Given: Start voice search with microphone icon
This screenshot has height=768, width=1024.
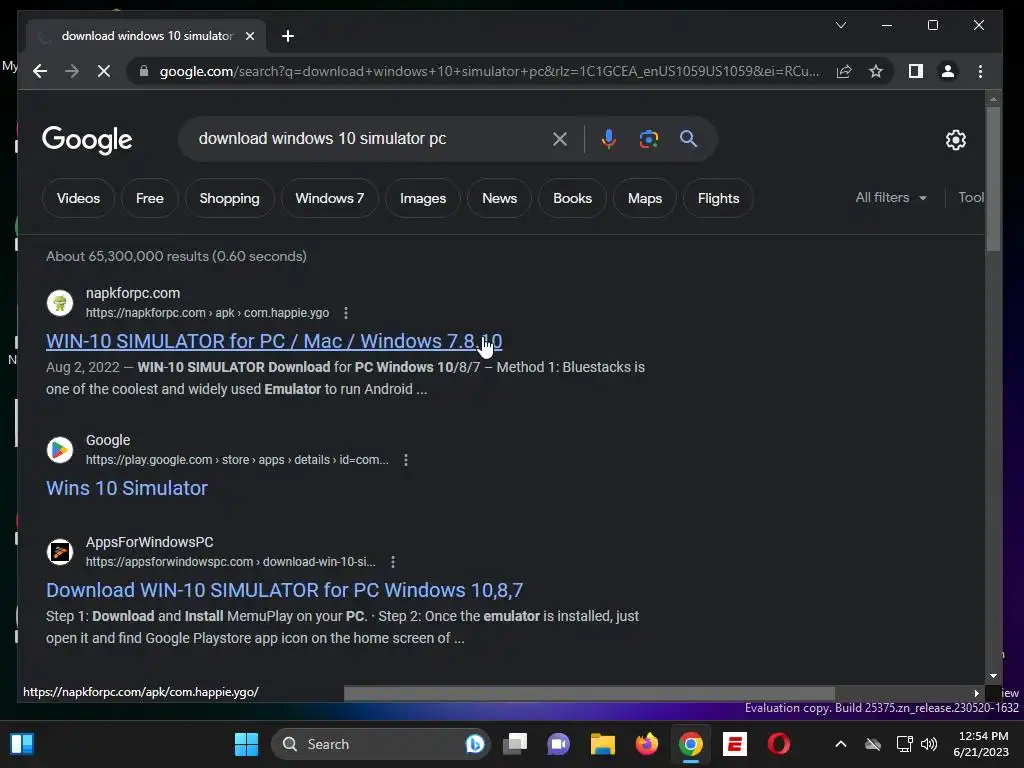Looking at the screenshot, I should tap(609, 138).
